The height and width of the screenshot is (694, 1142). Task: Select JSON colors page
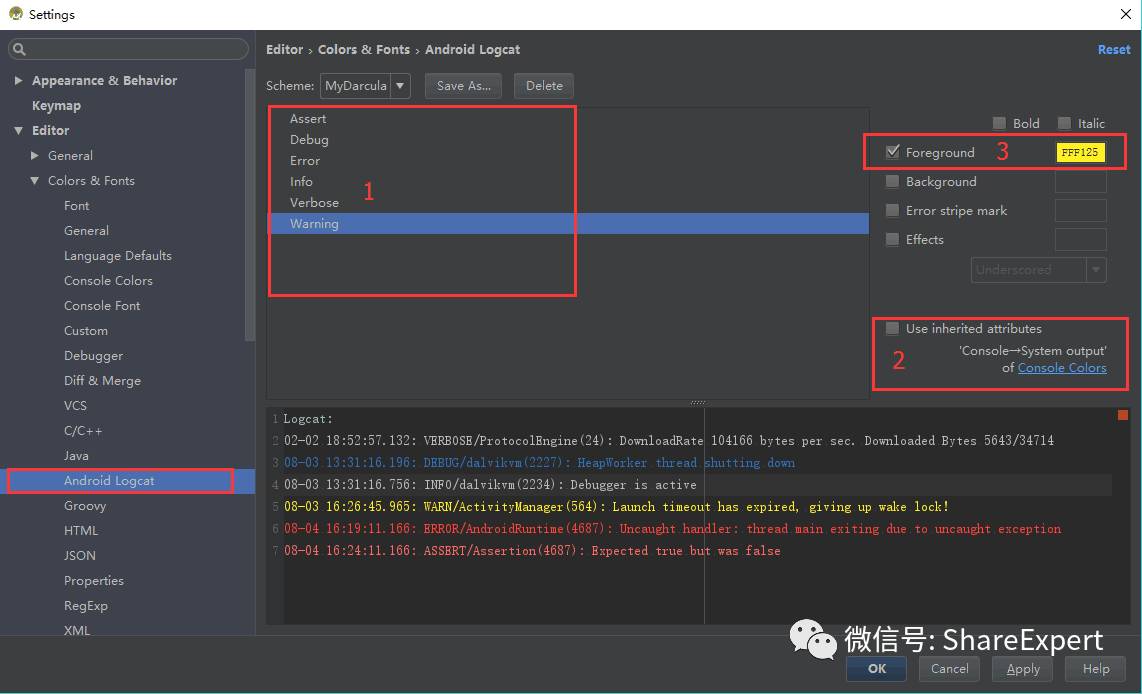click(79, 556)
